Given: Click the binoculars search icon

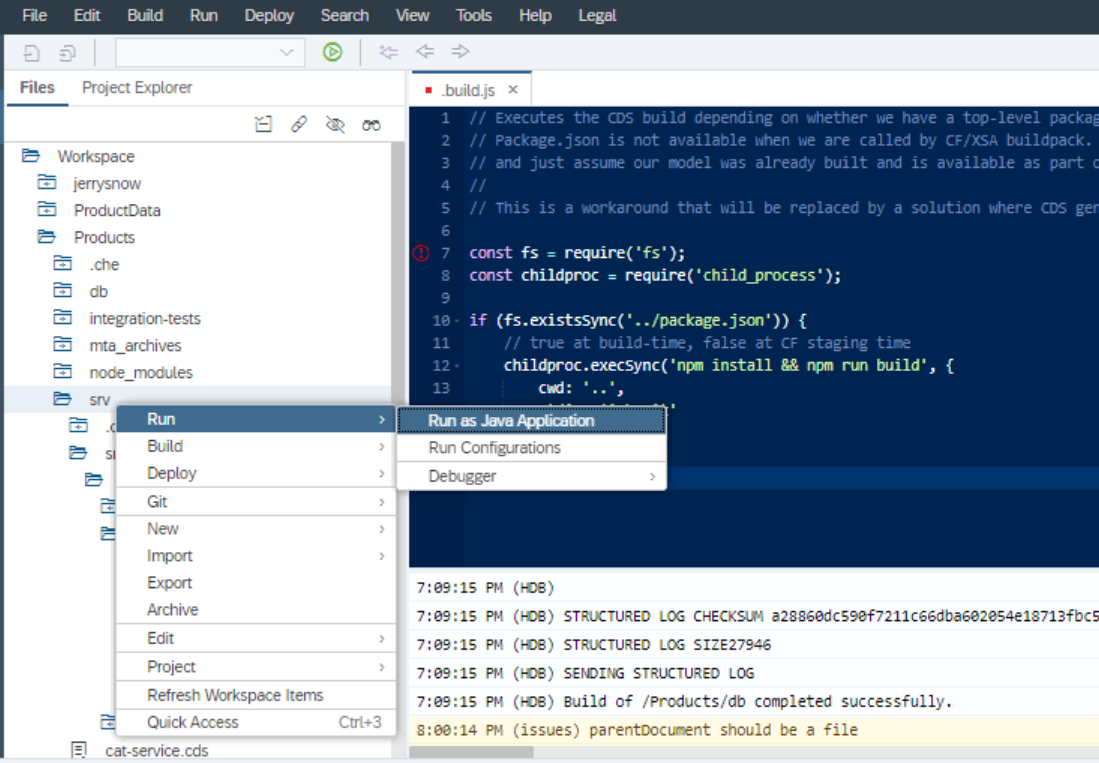Looking at the screenshot, I should 371,124.
